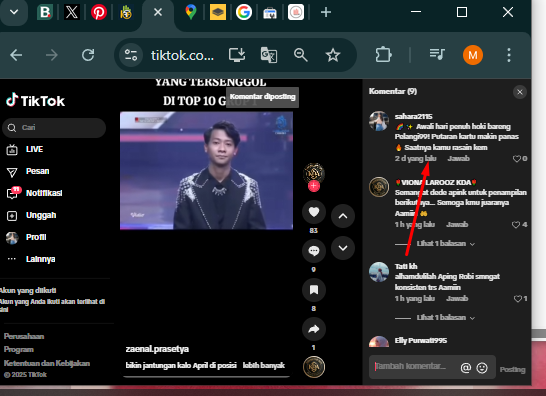Open Ketentuan dan Kebijakan link
This screenshot has width=546, height=396.
click(47, 363)
